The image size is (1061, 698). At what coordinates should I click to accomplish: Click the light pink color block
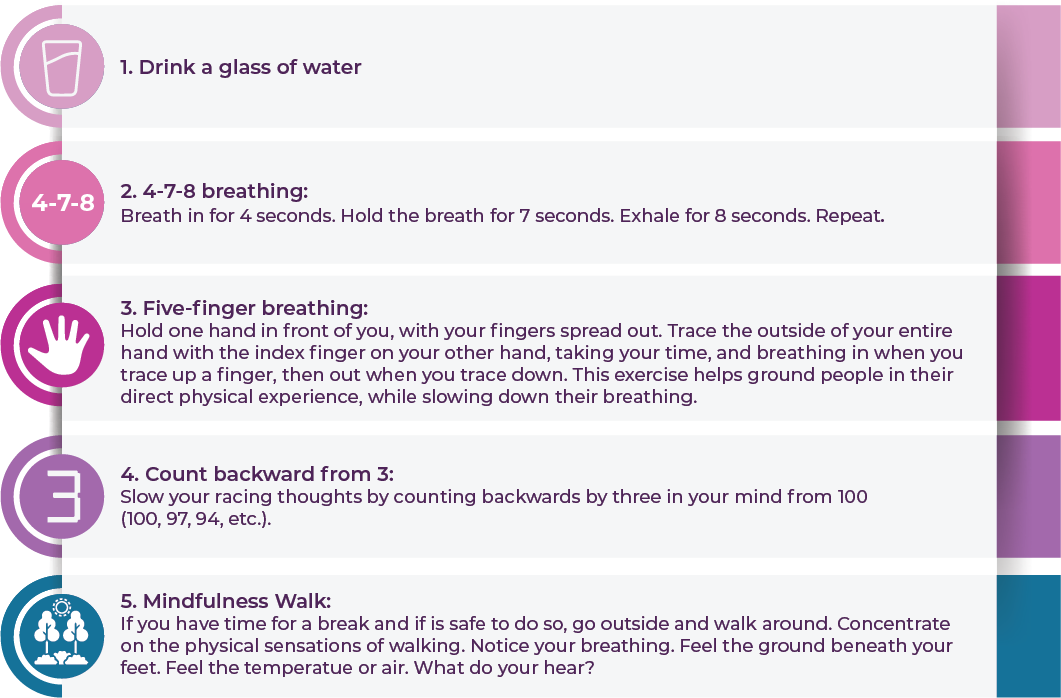coord(1029,66)
